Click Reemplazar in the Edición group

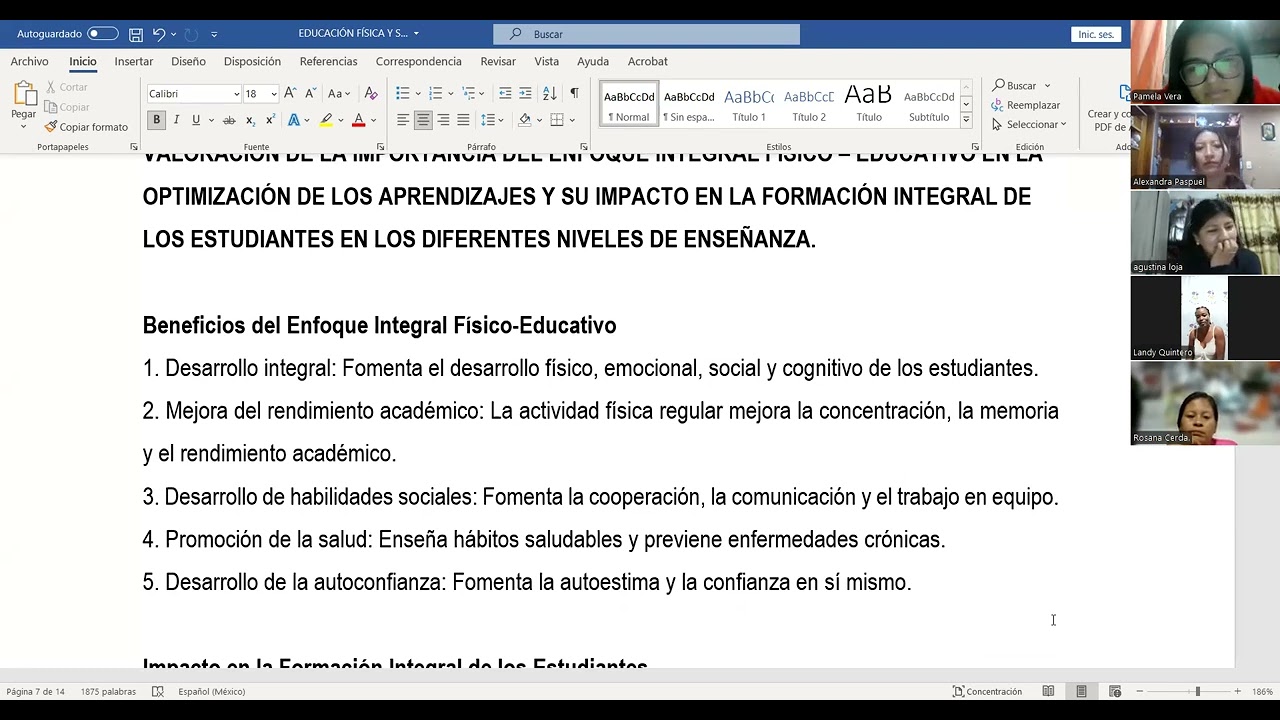[1026, 105]
